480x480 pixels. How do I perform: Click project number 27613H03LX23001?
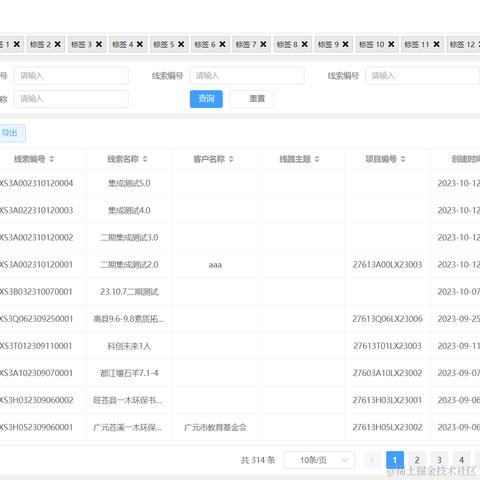(x=387, y=400)
